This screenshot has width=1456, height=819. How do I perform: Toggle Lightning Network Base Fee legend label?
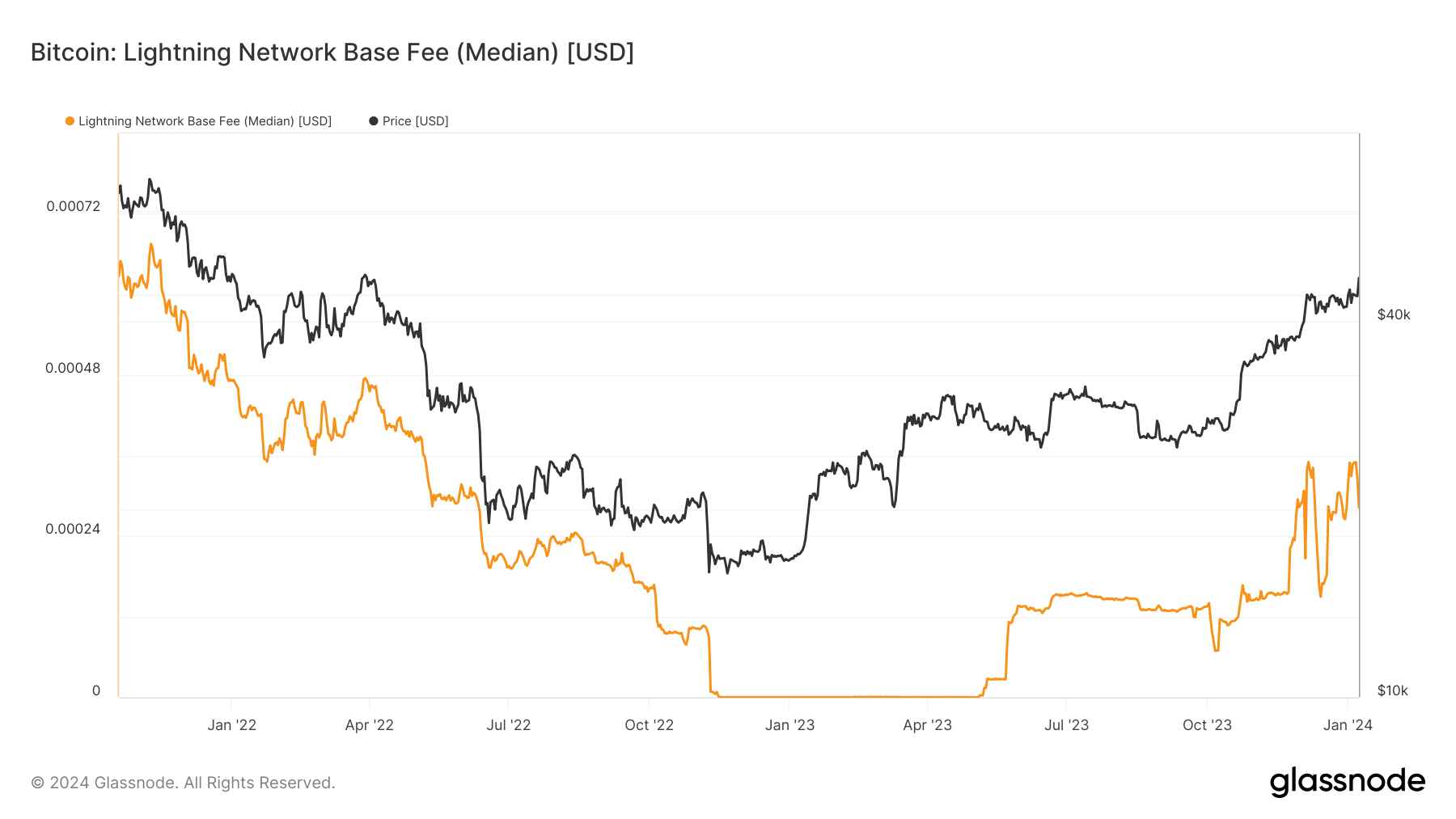click(205, 121)
